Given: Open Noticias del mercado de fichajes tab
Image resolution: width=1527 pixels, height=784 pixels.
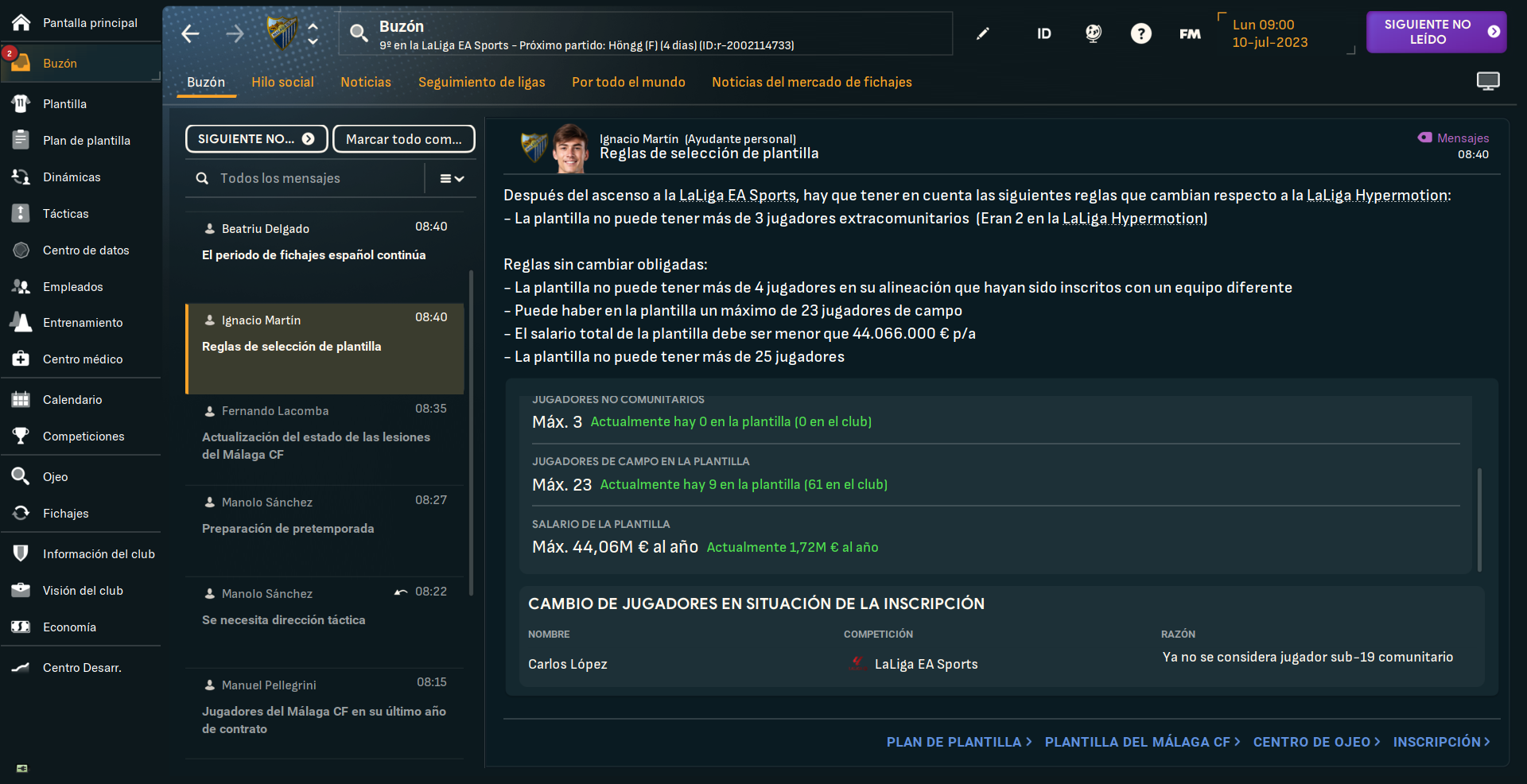Looking at the screenshot, I should coord(812,82).
